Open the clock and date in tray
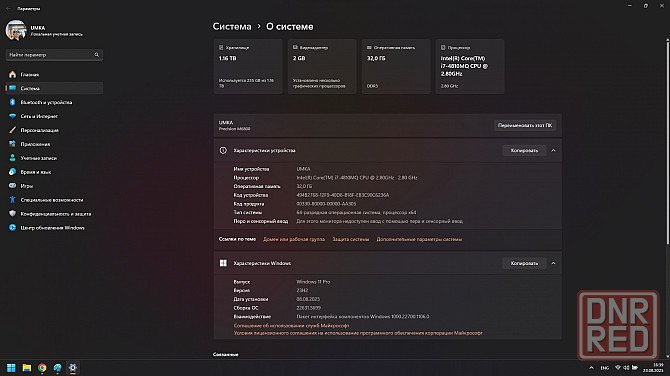This screenshot has width=670, height=376. [654, 367]
